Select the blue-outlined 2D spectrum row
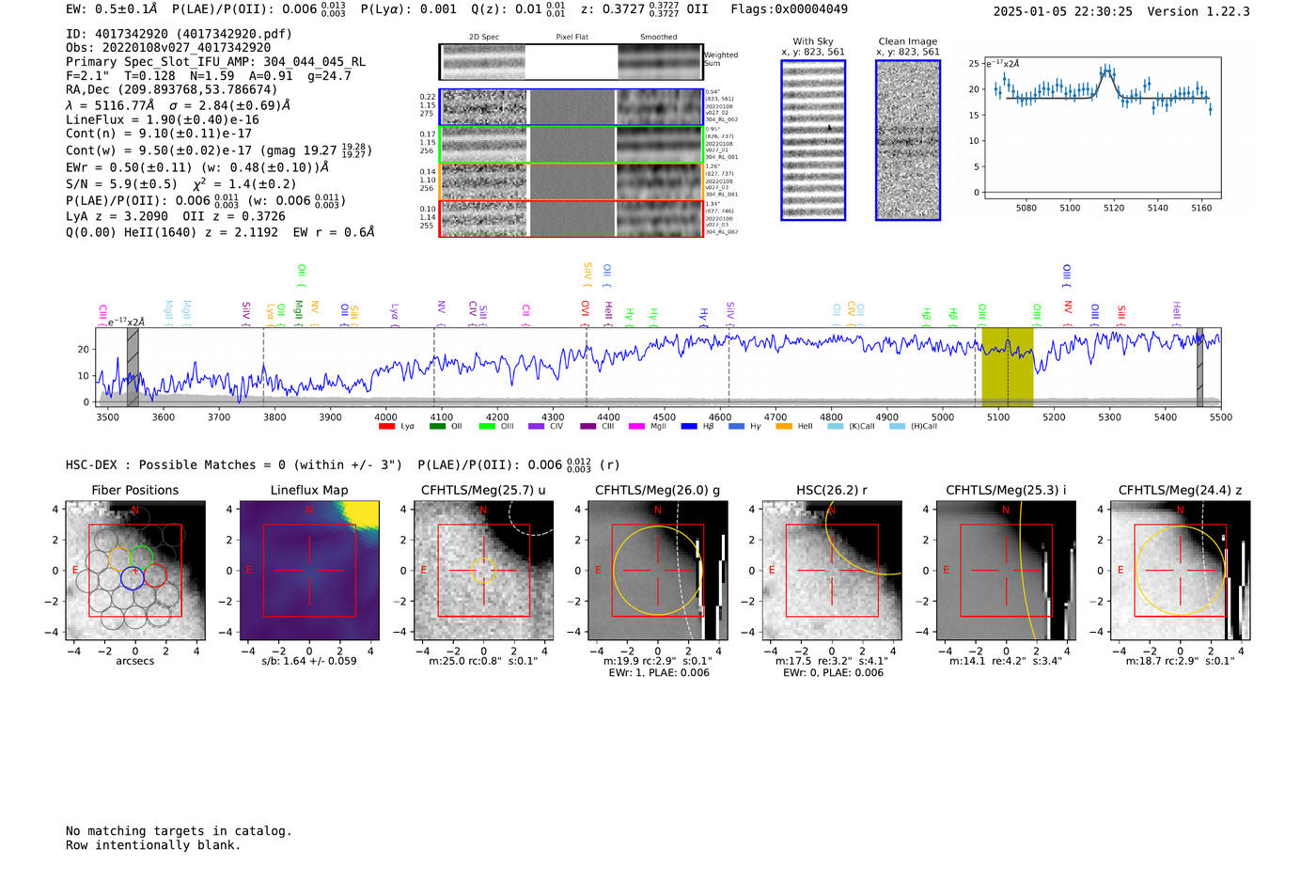 coord(572,107)
